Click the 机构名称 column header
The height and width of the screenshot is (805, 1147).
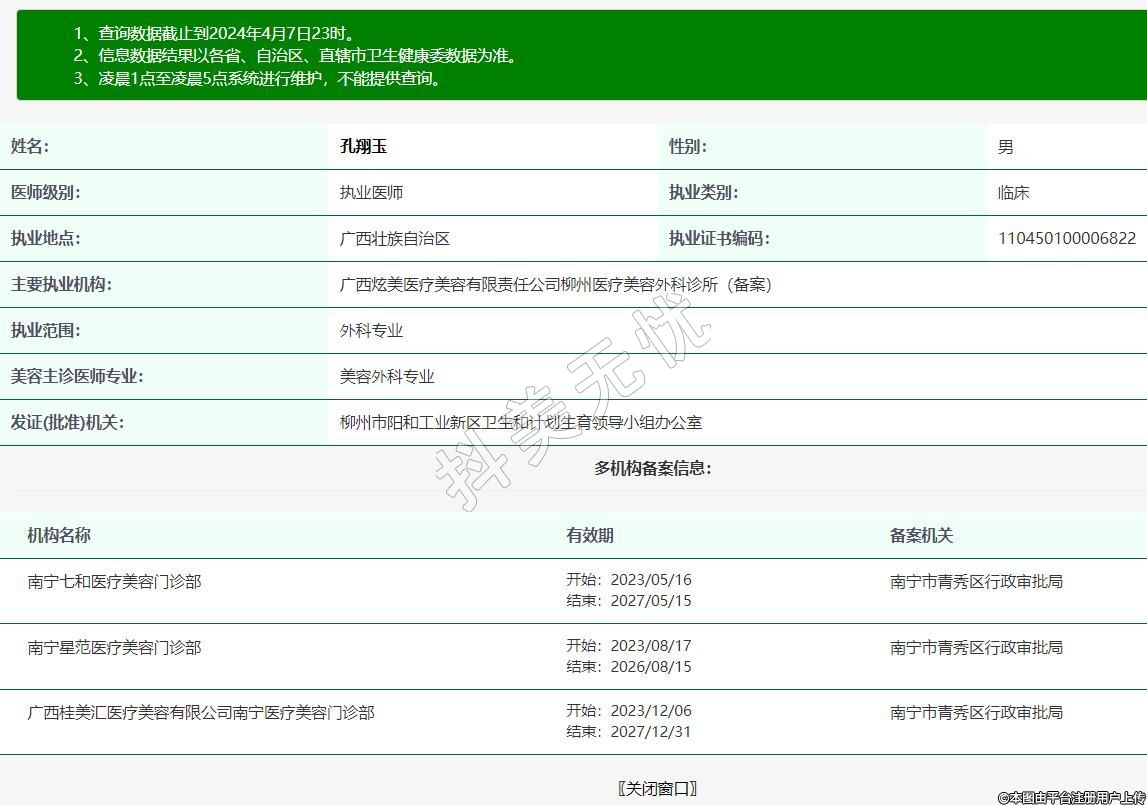(59, 536)
